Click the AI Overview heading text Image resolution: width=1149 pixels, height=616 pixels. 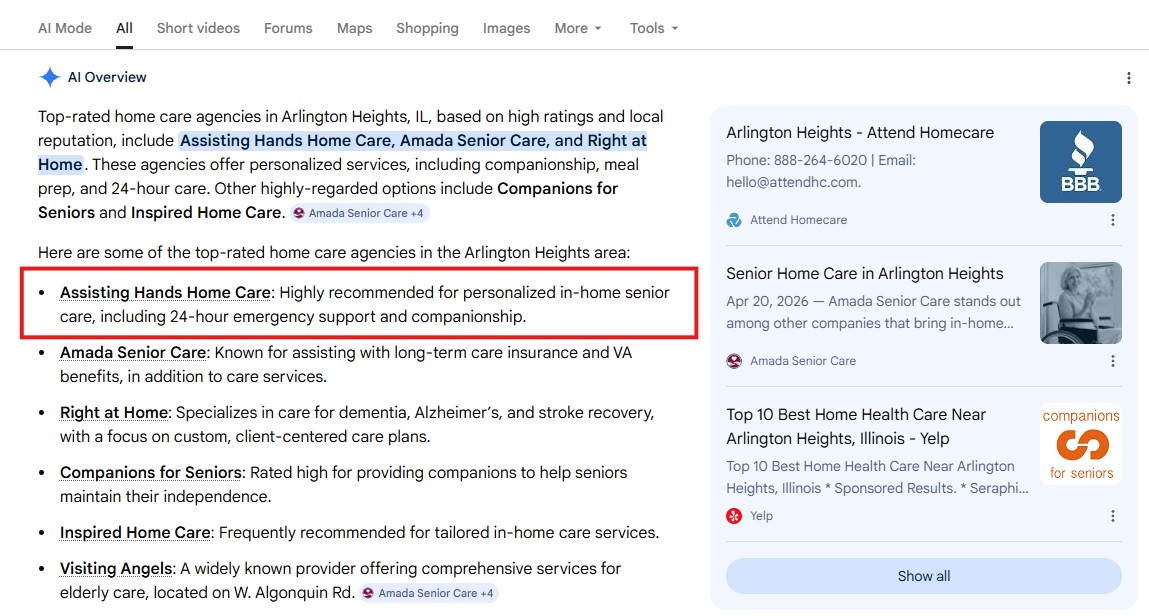[107, 77]
